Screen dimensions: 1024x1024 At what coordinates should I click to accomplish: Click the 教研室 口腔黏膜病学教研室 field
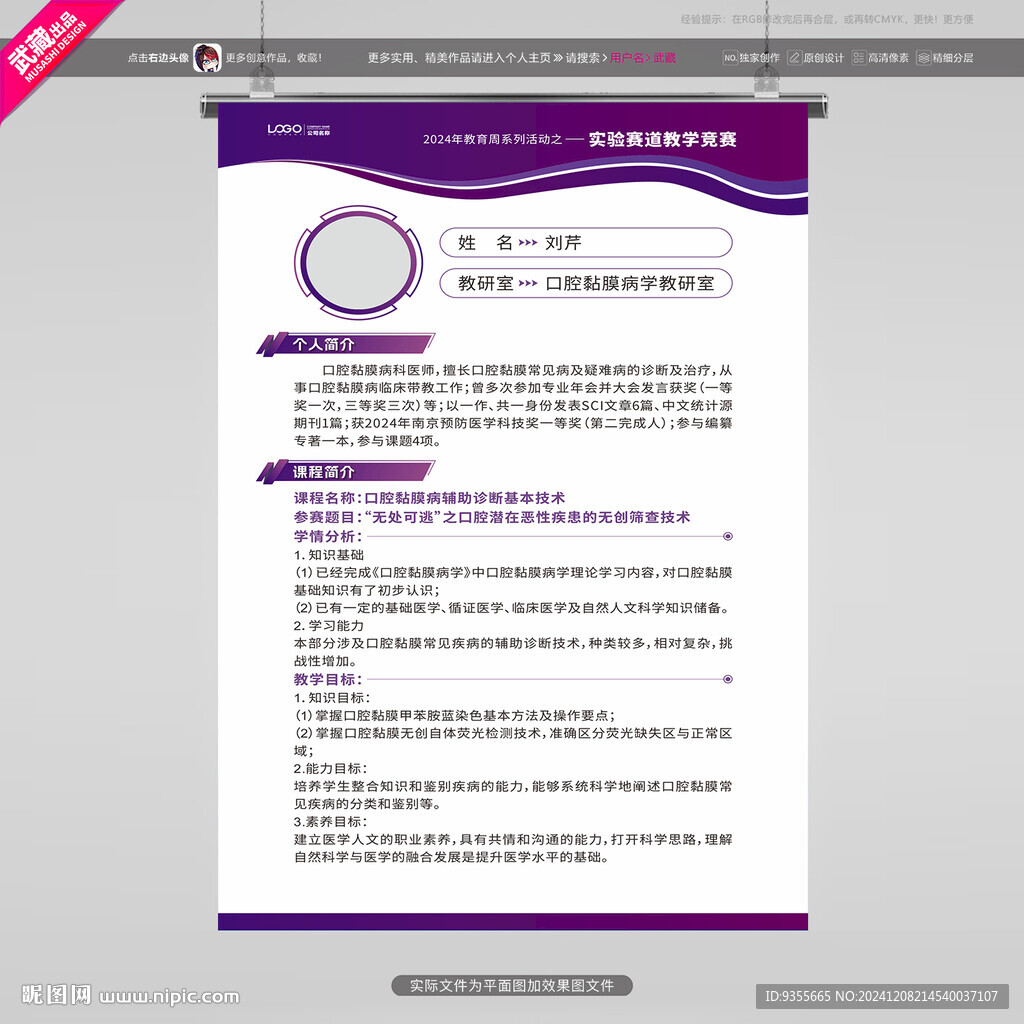coord(586,283)
